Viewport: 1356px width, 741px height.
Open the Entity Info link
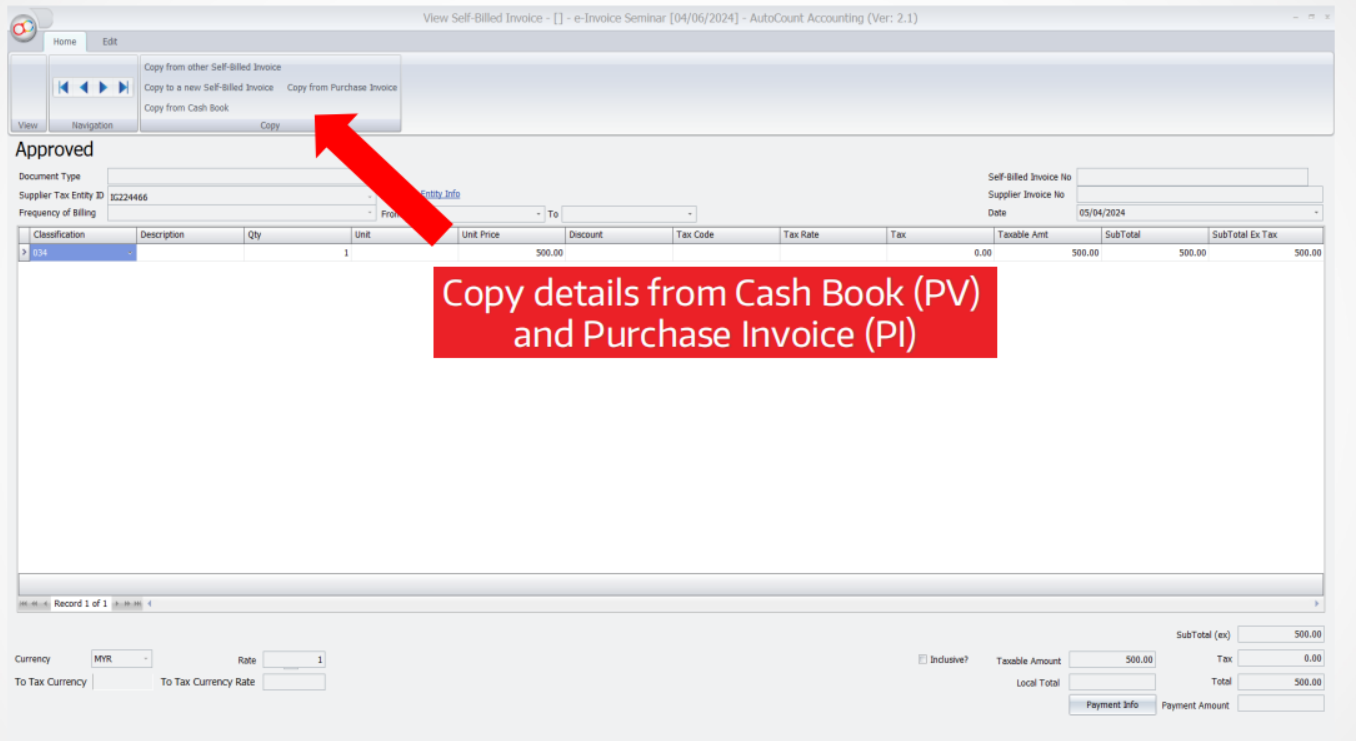(440, 194)
